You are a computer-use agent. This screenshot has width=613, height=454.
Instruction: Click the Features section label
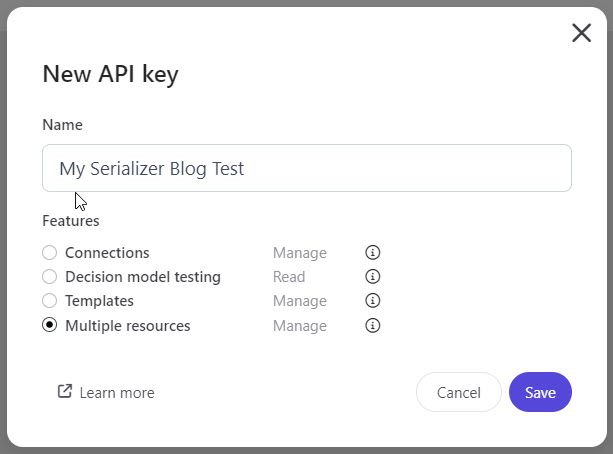pos(71,220)
